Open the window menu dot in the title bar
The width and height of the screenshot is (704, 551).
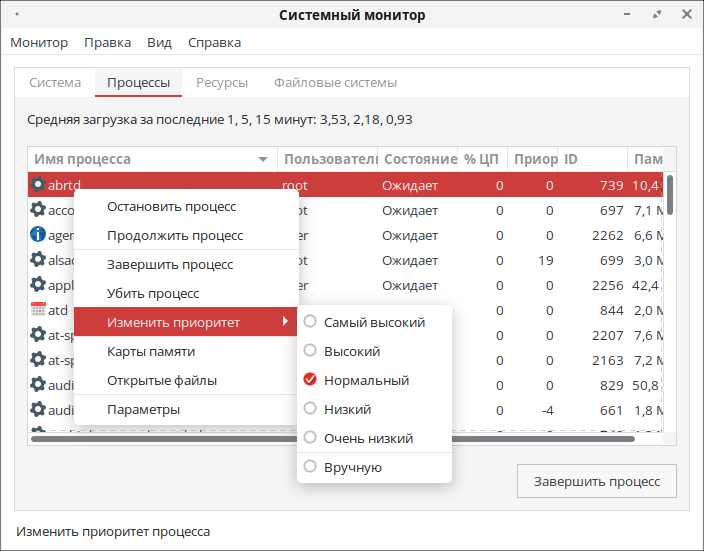(x=20, y=15)
